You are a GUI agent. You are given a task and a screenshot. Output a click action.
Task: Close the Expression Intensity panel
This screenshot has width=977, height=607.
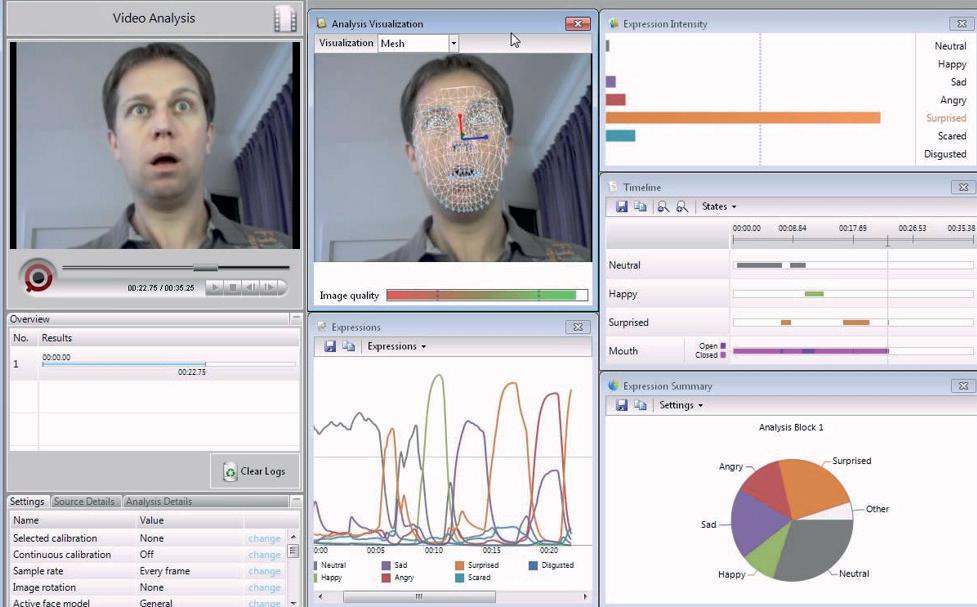[963, 24]
